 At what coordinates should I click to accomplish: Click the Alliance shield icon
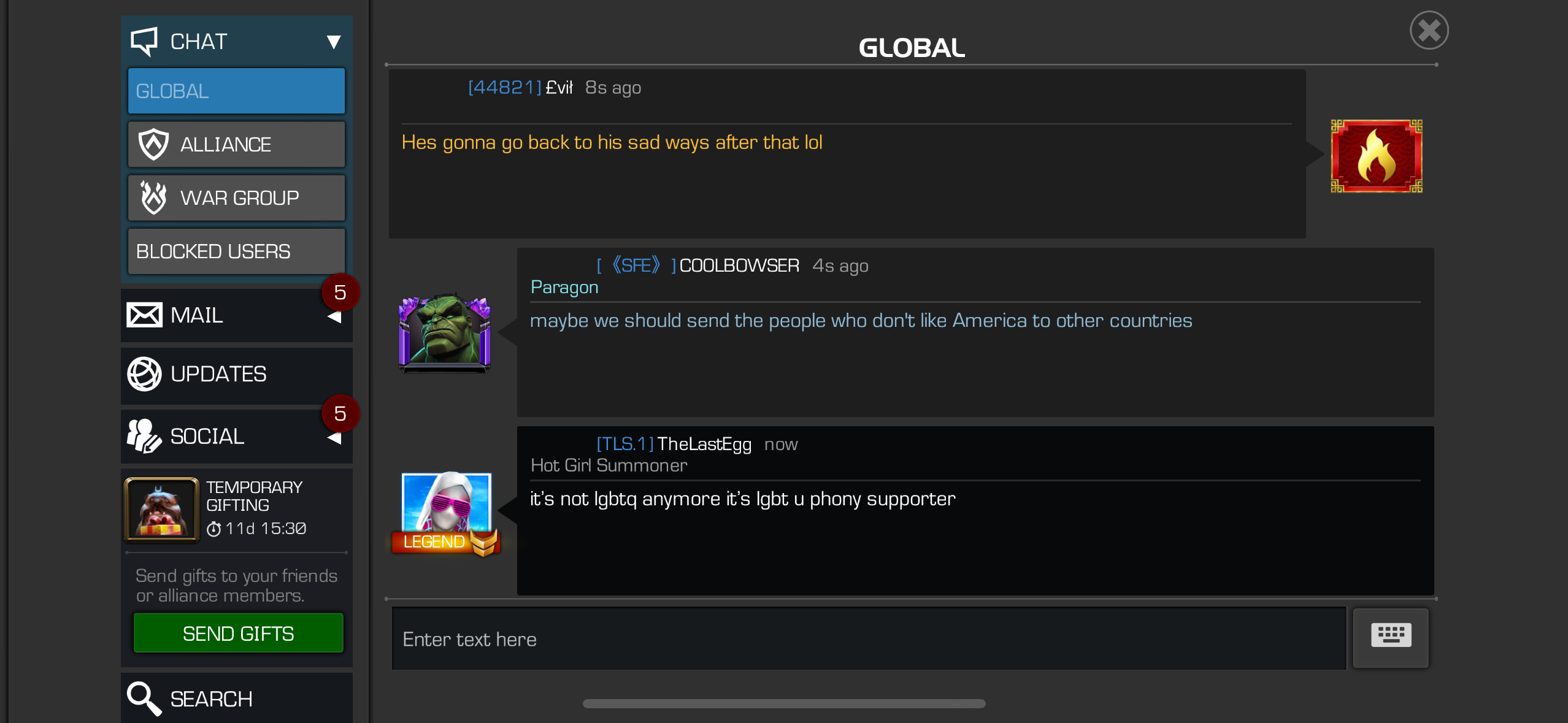coord(153,144)
